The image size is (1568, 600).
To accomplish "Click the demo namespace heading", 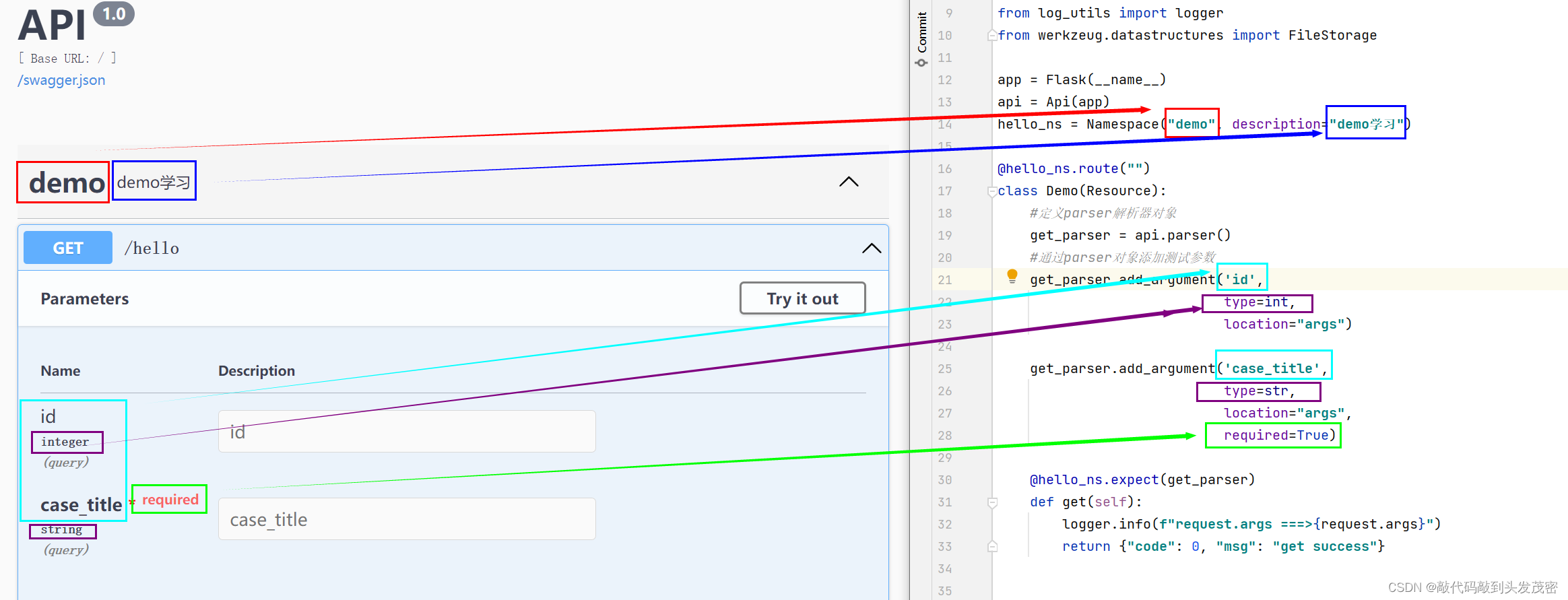I will (x=67, y=182).
